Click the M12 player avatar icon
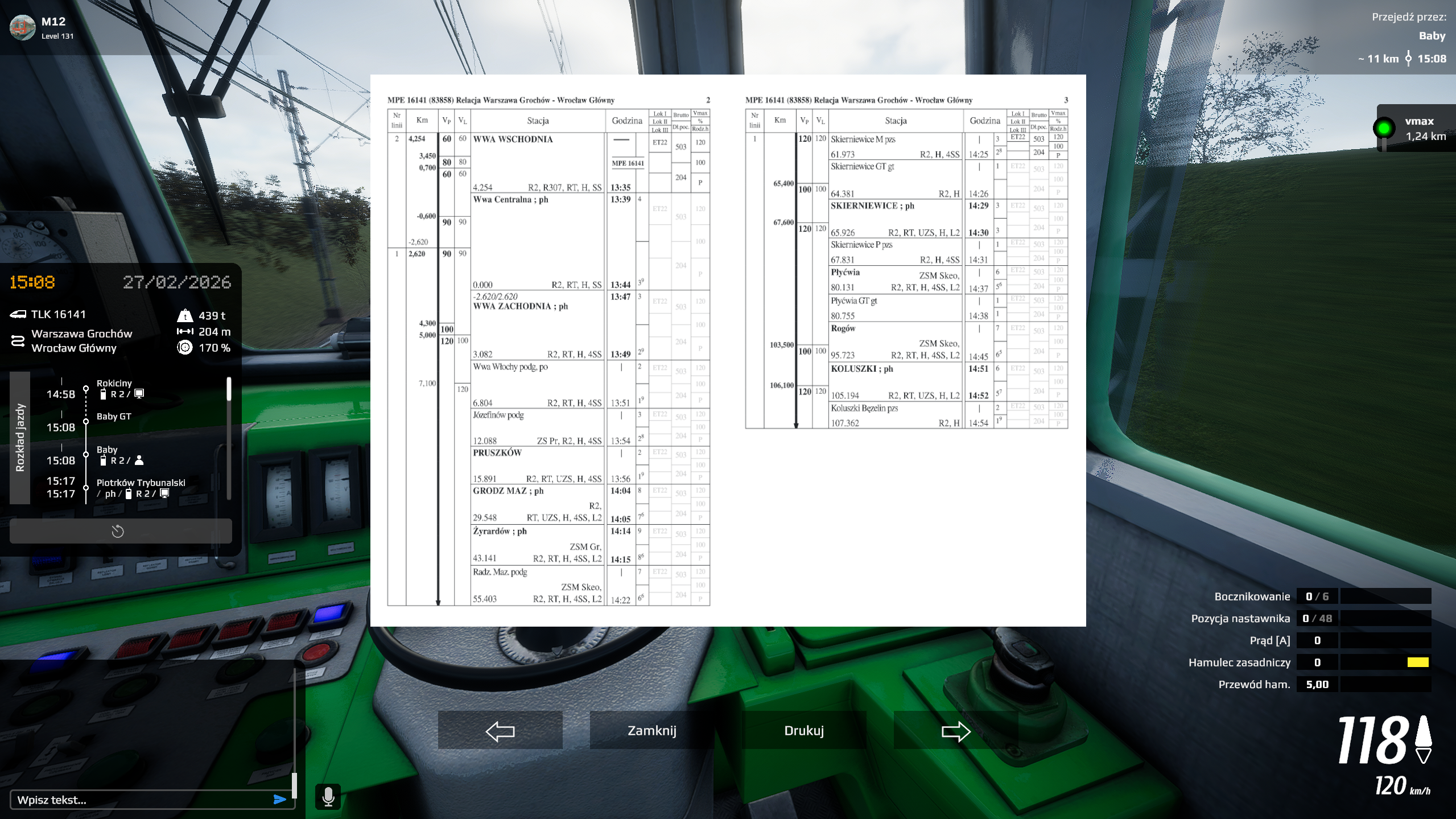Image resolution: width=1456 pixels, height=819 pixels. click(23, 27)
